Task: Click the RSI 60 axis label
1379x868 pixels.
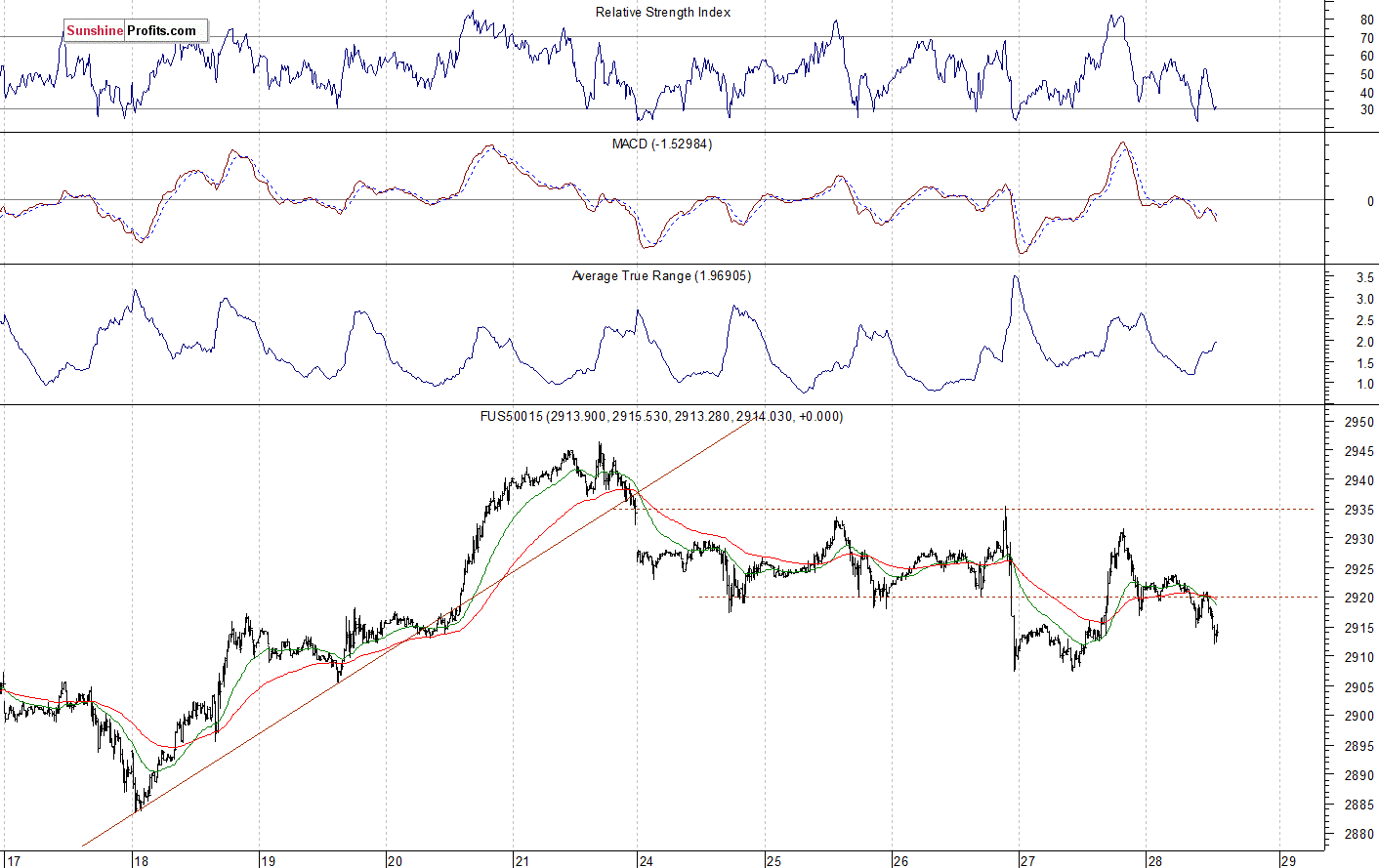Action: coord(1366,57)
